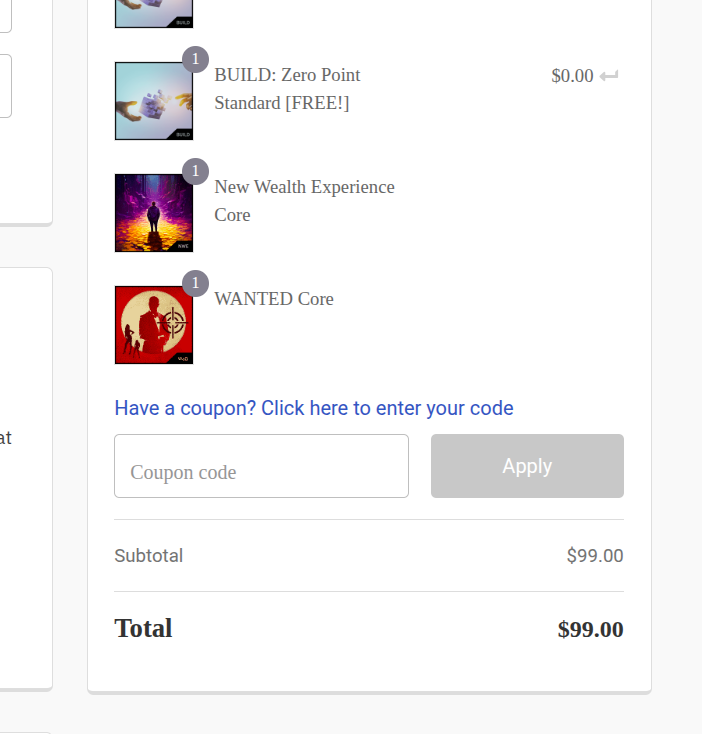Click "Have a coupon? Click here" link
702x734 pixels.
coord(314,408)
